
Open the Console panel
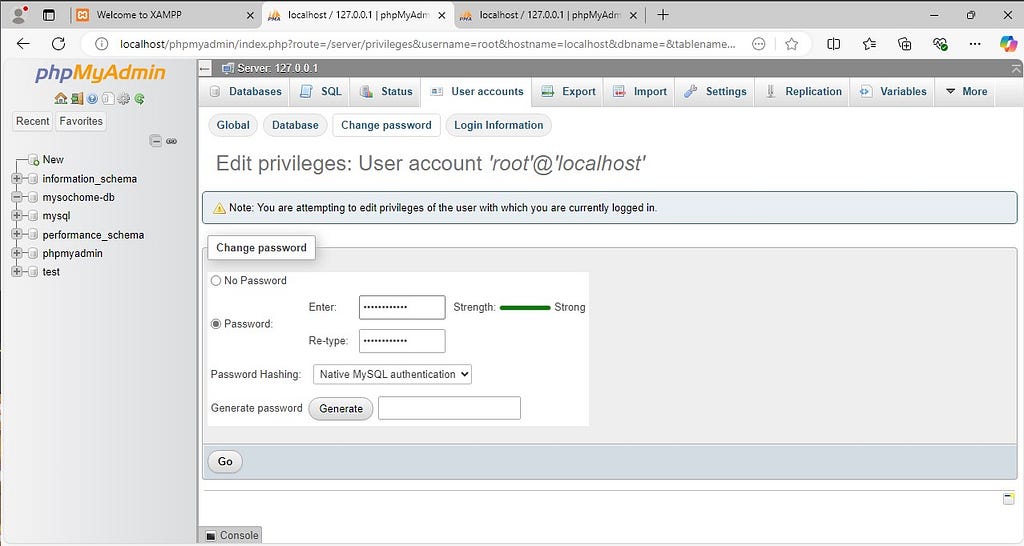[x=232, y=536]
